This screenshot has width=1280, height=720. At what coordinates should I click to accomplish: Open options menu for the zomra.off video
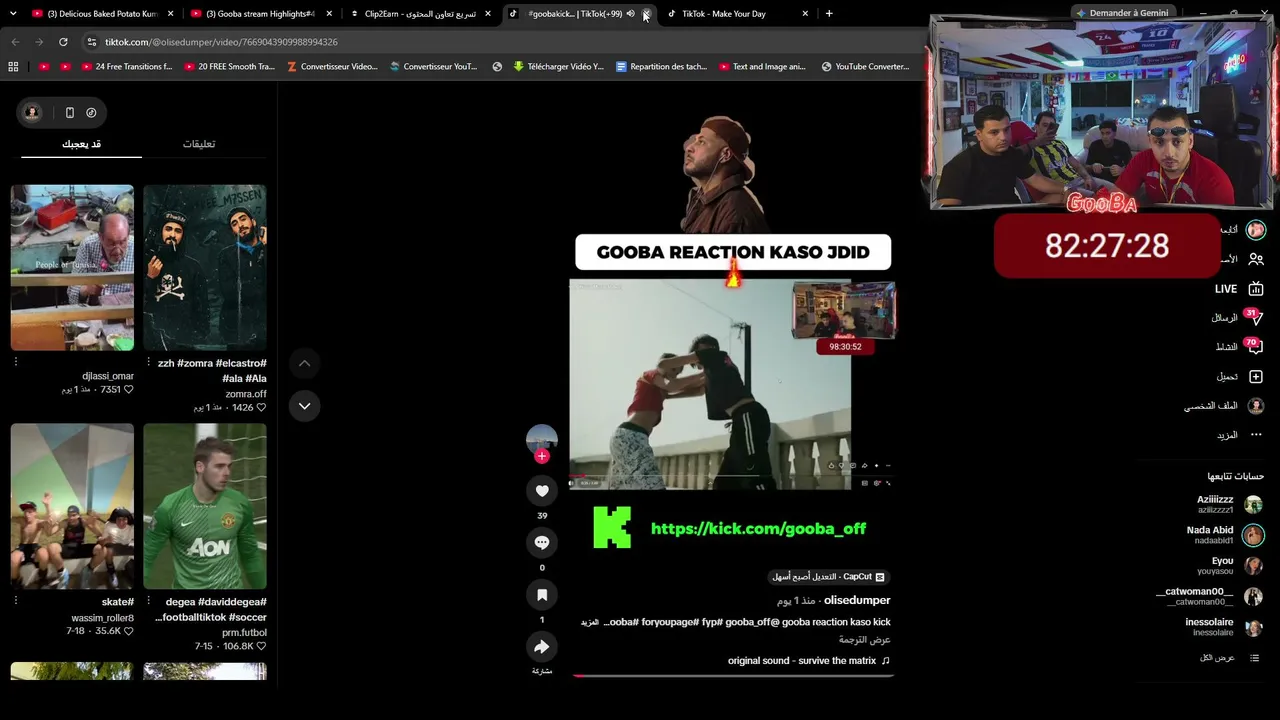(x=149, y=361)
